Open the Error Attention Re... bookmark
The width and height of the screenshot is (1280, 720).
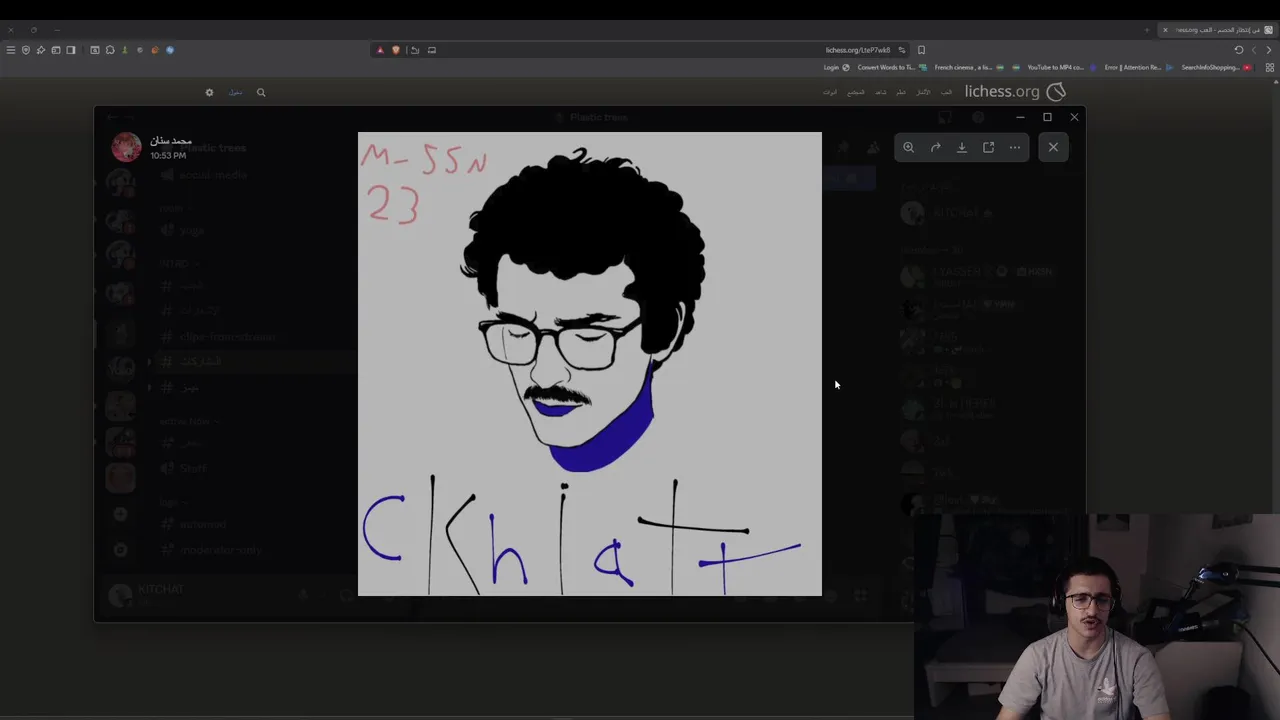1138,67
